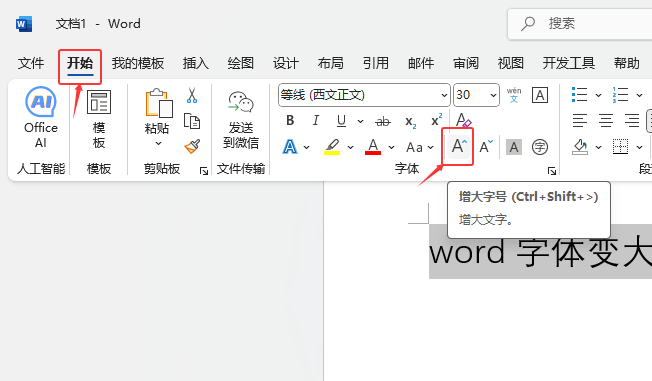Switch to 绘图 tab
The width and height of the screenshot is (652, 381).
pos(240,63)
